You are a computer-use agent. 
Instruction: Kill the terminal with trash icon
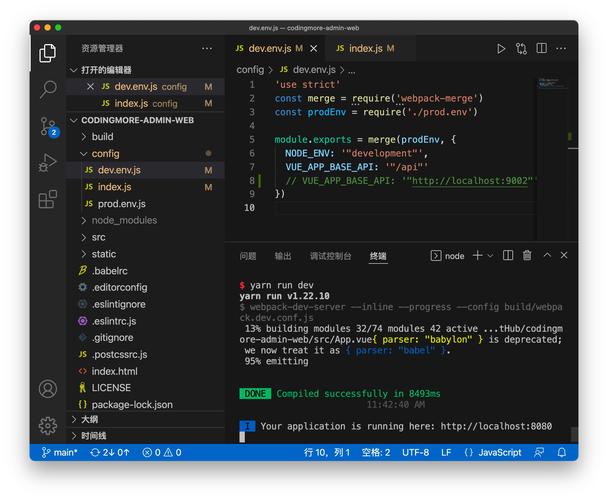(527, 255)
